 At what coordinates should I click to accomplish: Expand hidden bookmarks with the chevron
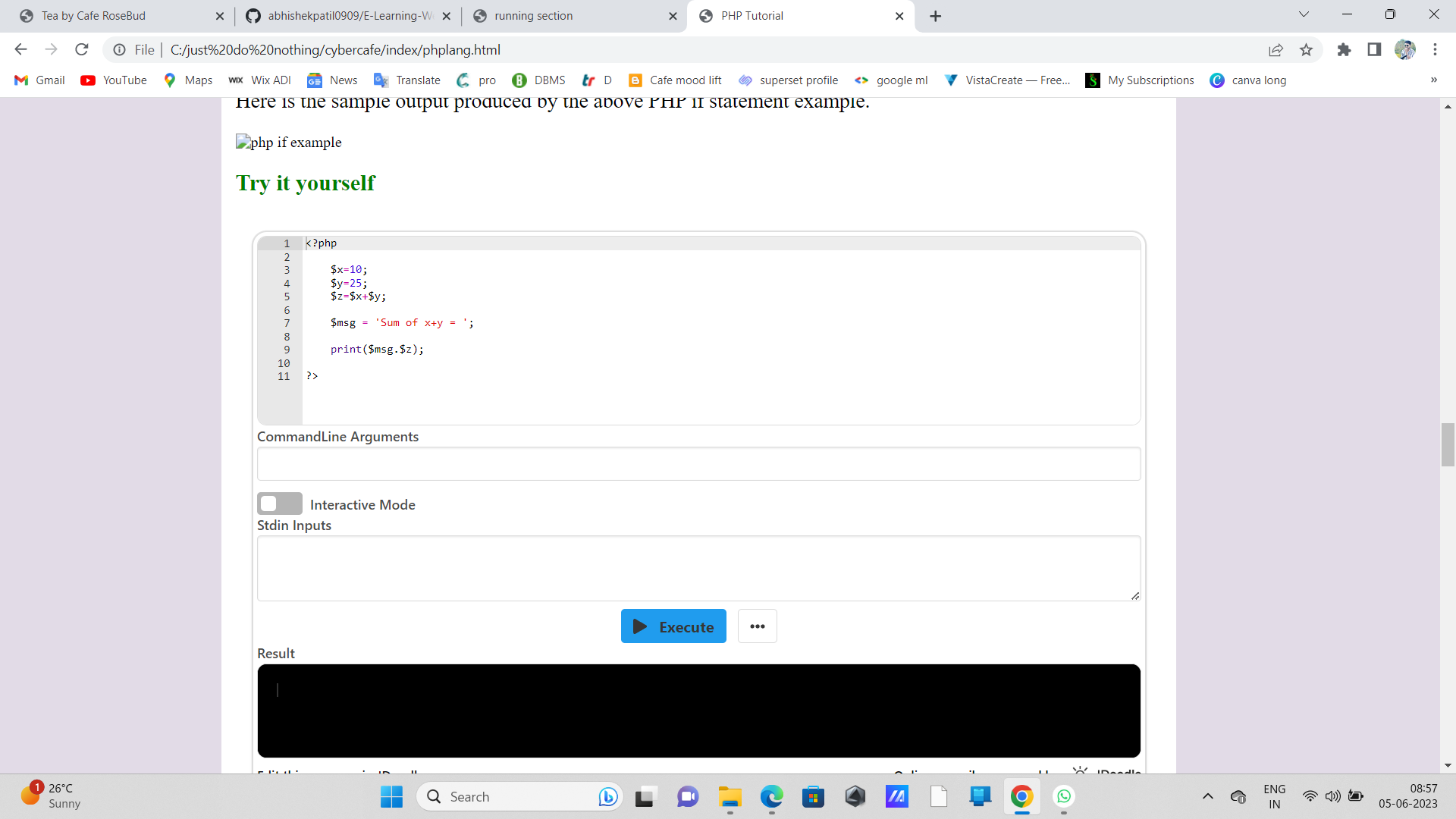[x=1433, y=80]
